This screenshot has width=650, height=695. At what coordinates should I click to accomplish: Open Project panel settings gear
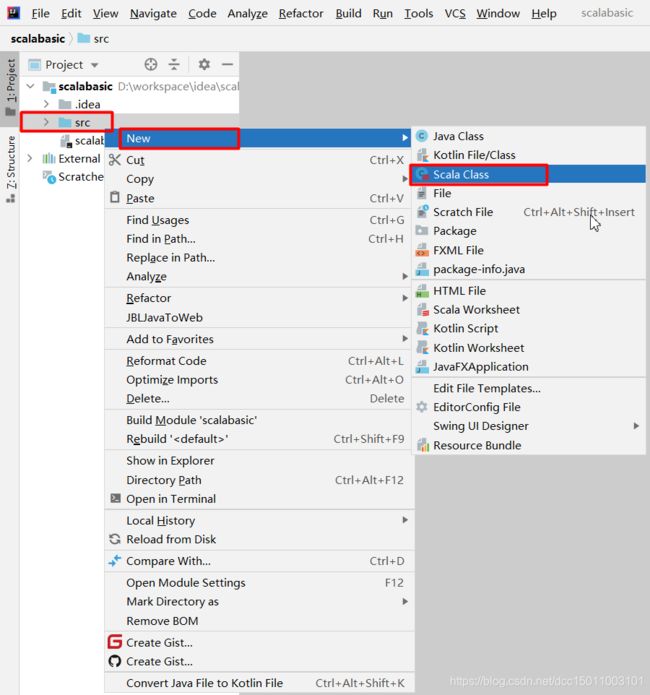tap(204, 65)
